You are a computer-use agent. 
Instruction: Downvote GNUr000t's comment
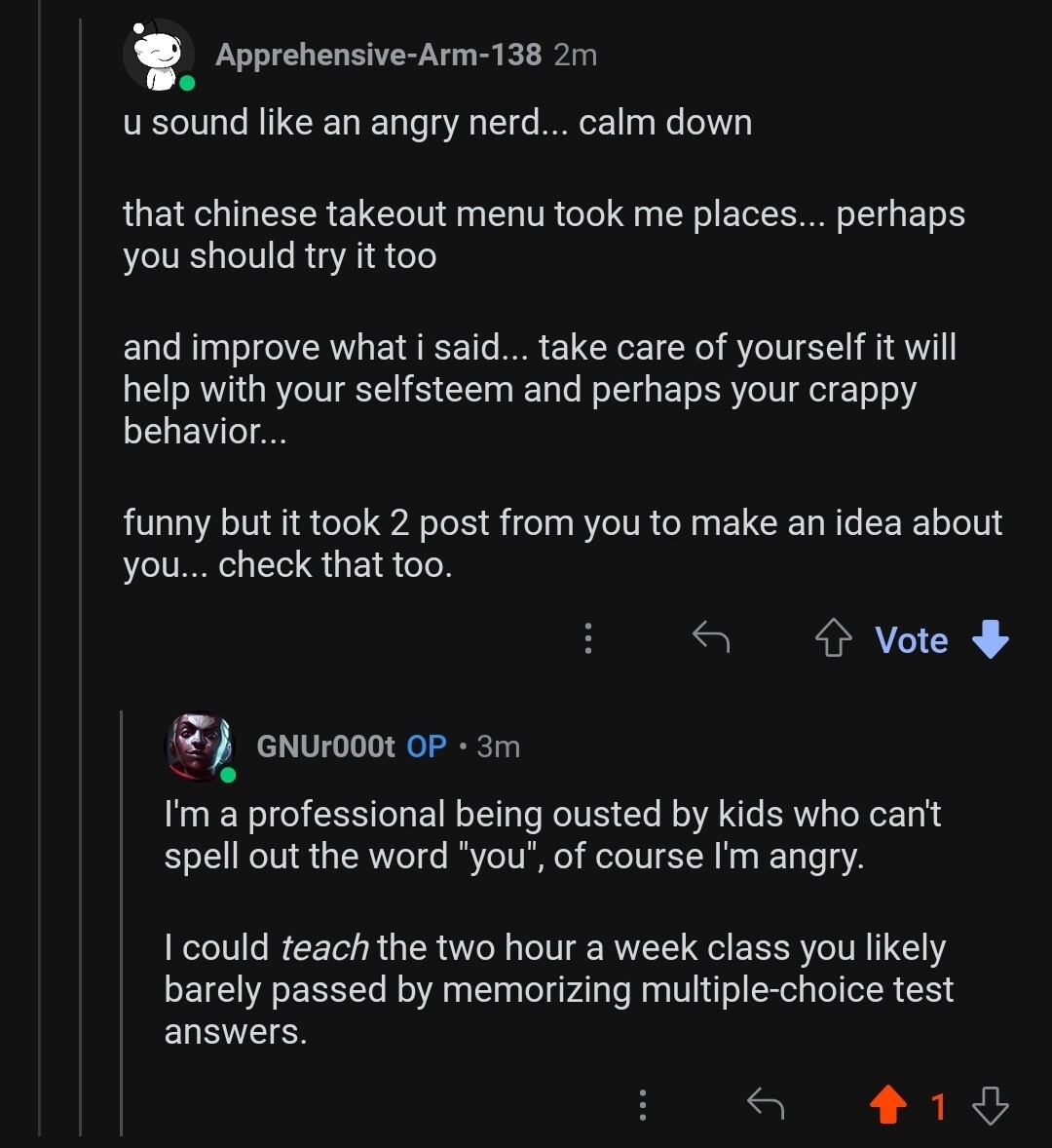point(991,1105)
